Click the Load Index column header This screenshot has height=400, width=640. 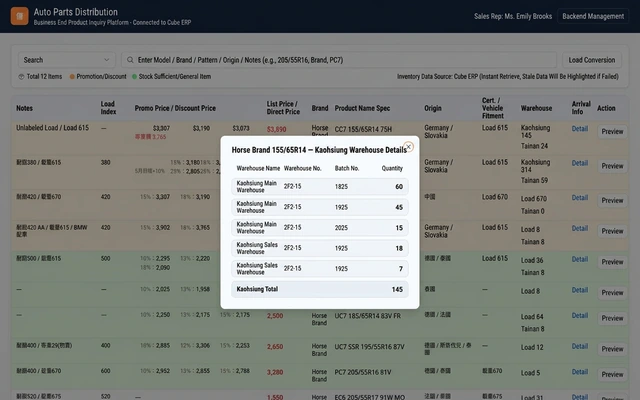point(108,108)
